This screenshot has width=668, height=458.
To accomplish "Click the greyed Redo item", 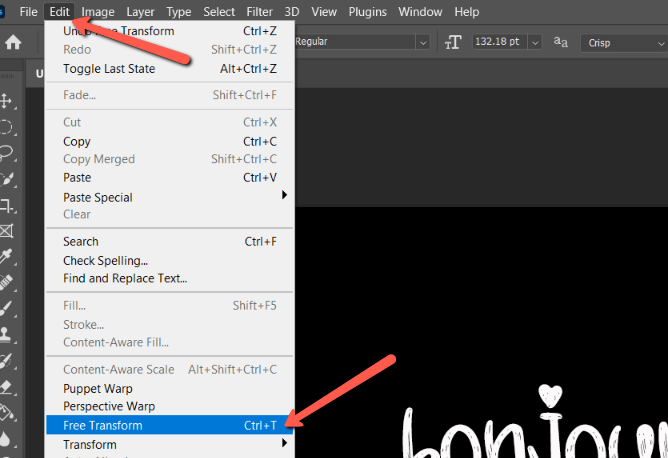I will point(170,49).
